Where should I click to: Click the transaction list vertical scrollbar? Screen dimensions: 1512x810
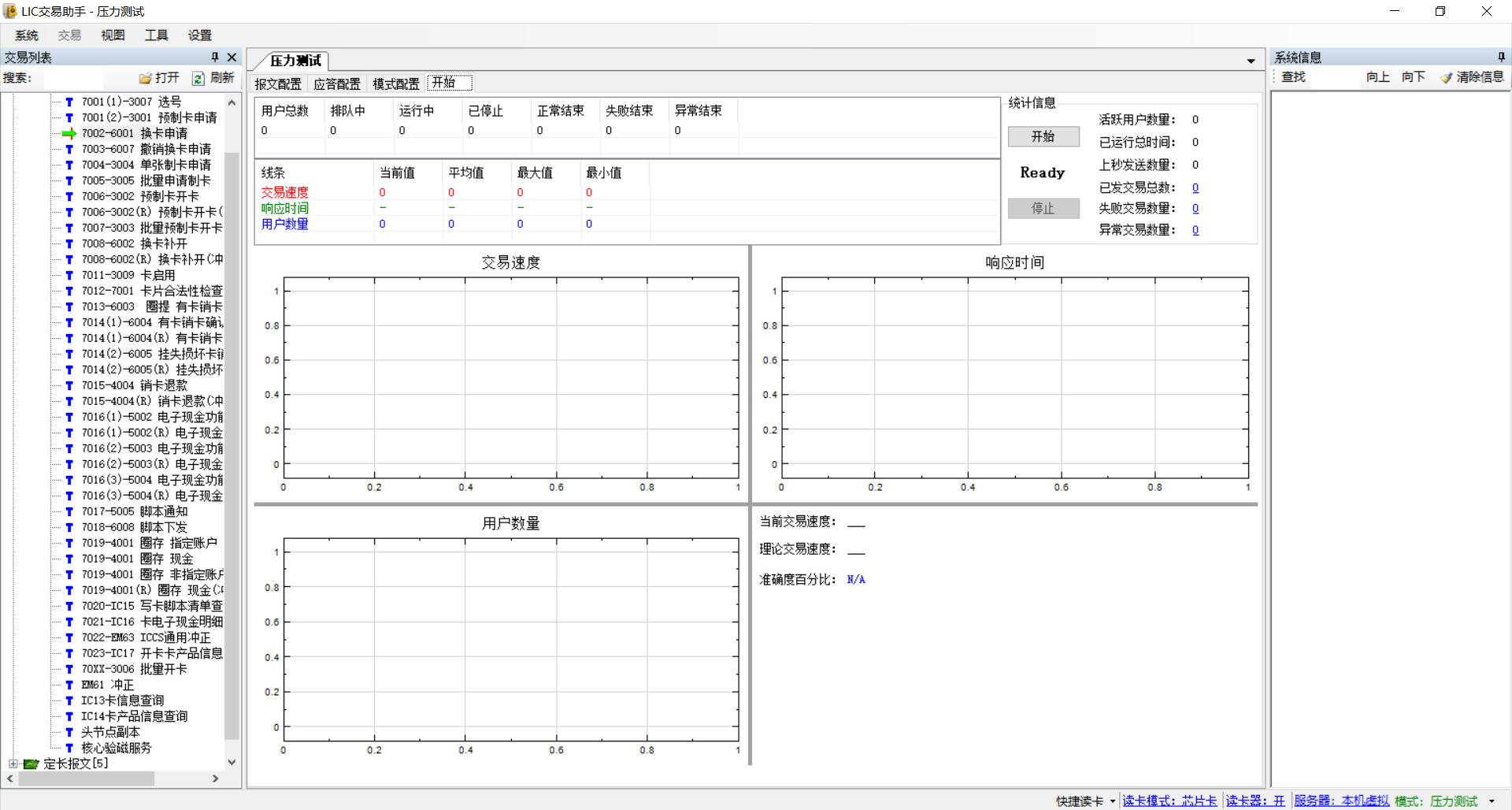pos(232,445)
